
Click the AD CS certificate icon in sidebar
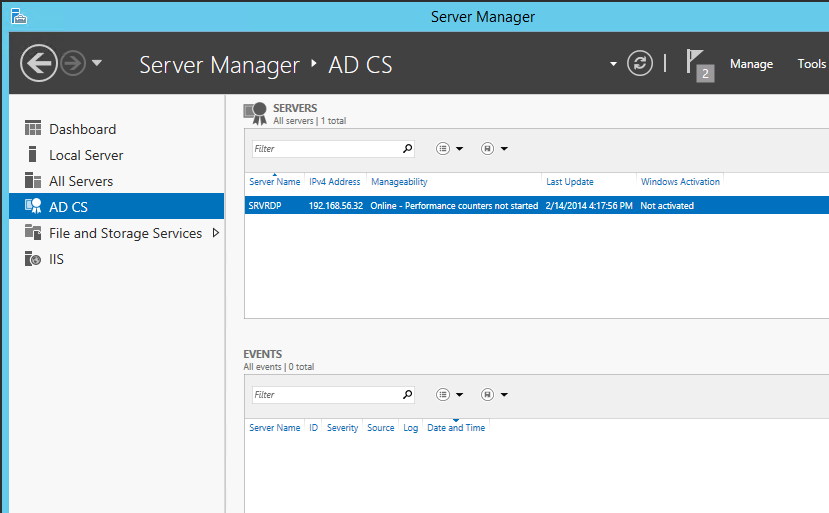coord(33,206)
